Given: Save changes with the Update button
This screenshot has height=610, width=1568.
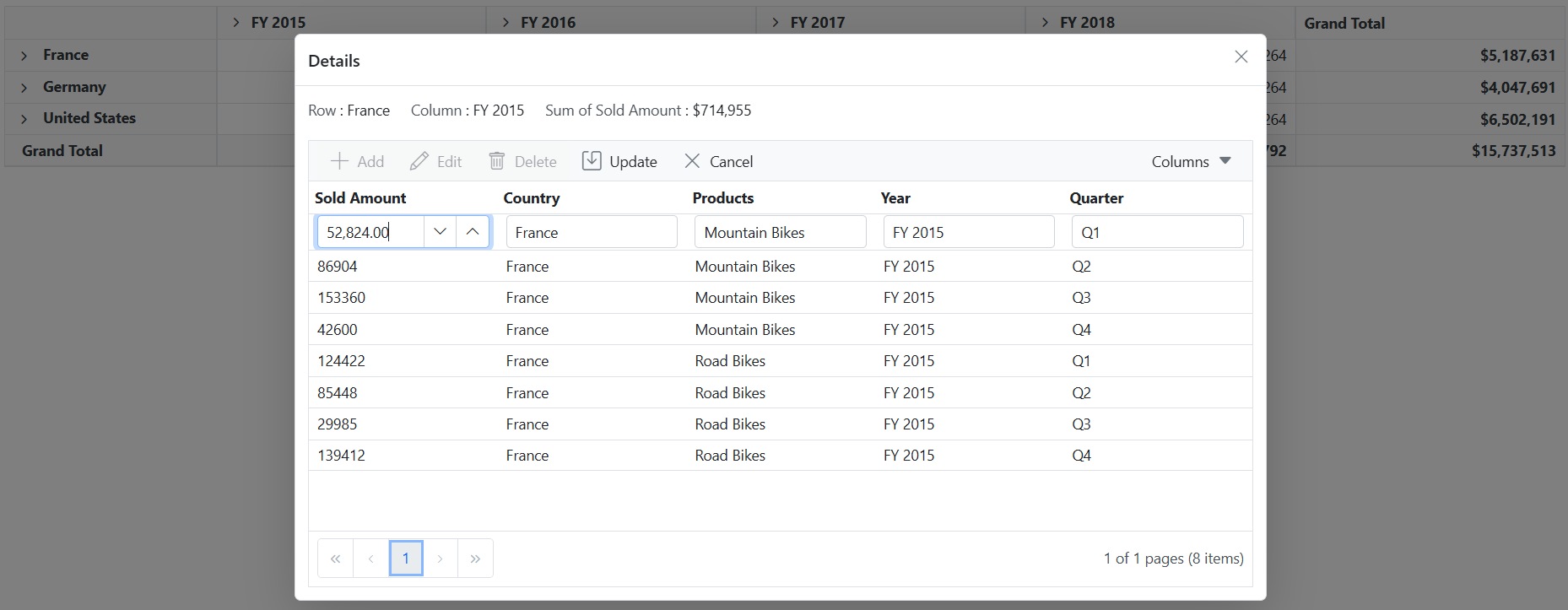Looking at the screenshot, I should click(x=619, y=161).
